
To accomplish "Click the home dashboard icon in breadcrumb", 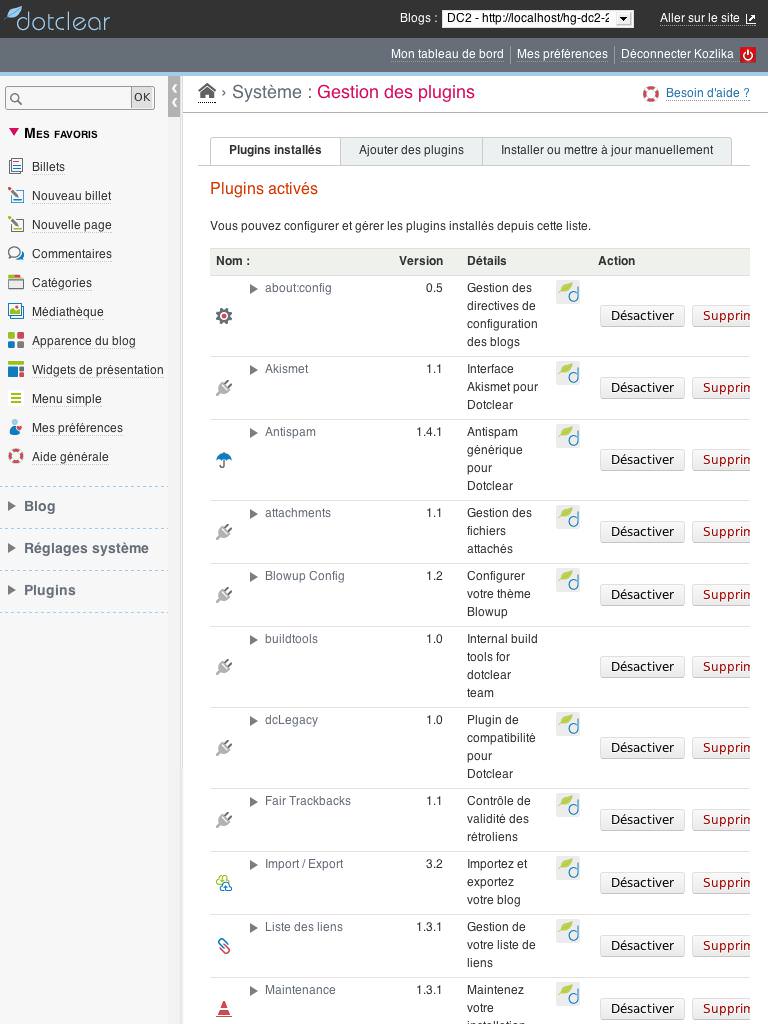I will 207,92.
